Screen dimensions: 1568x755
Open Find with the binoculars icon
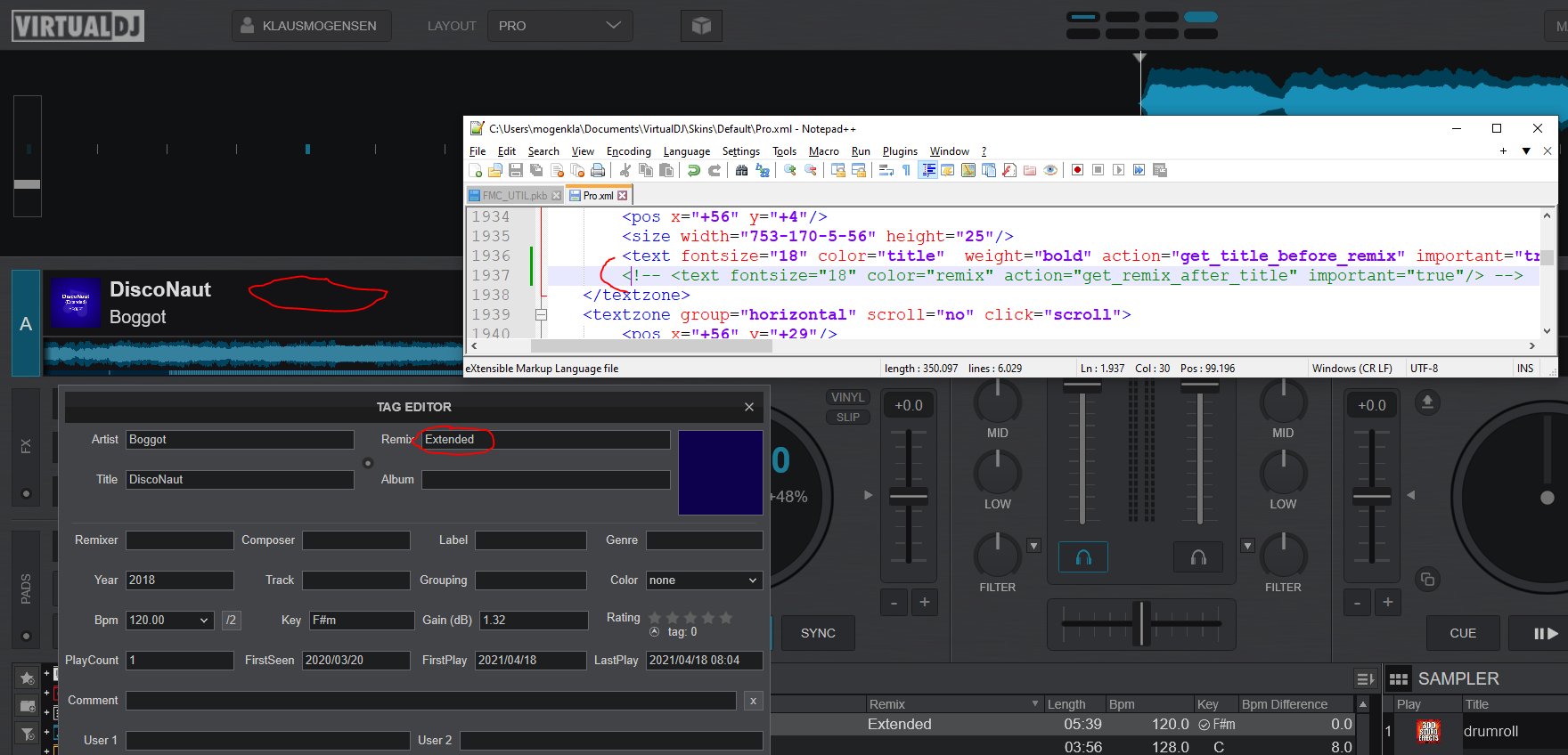pos(741,170)
